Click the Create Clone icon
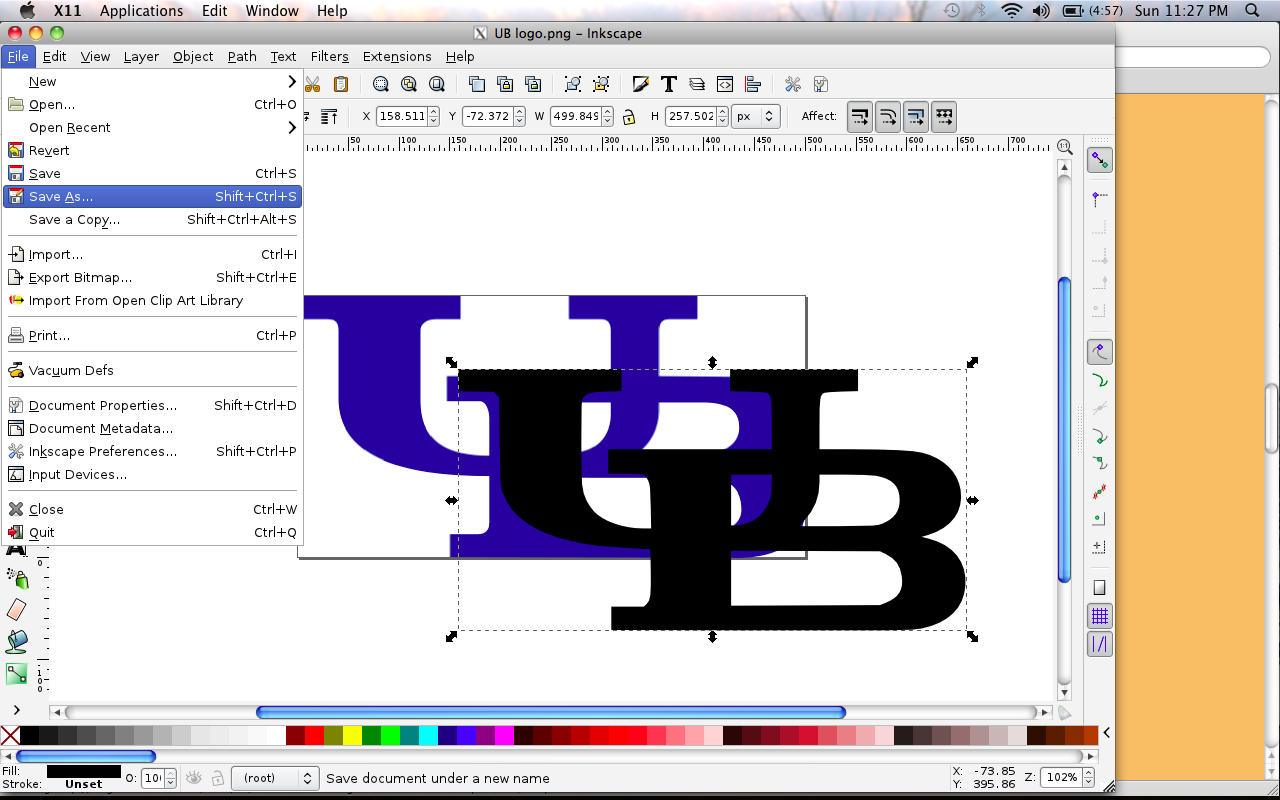Viewport: 1280px width, 800px height. coord(505,84)
